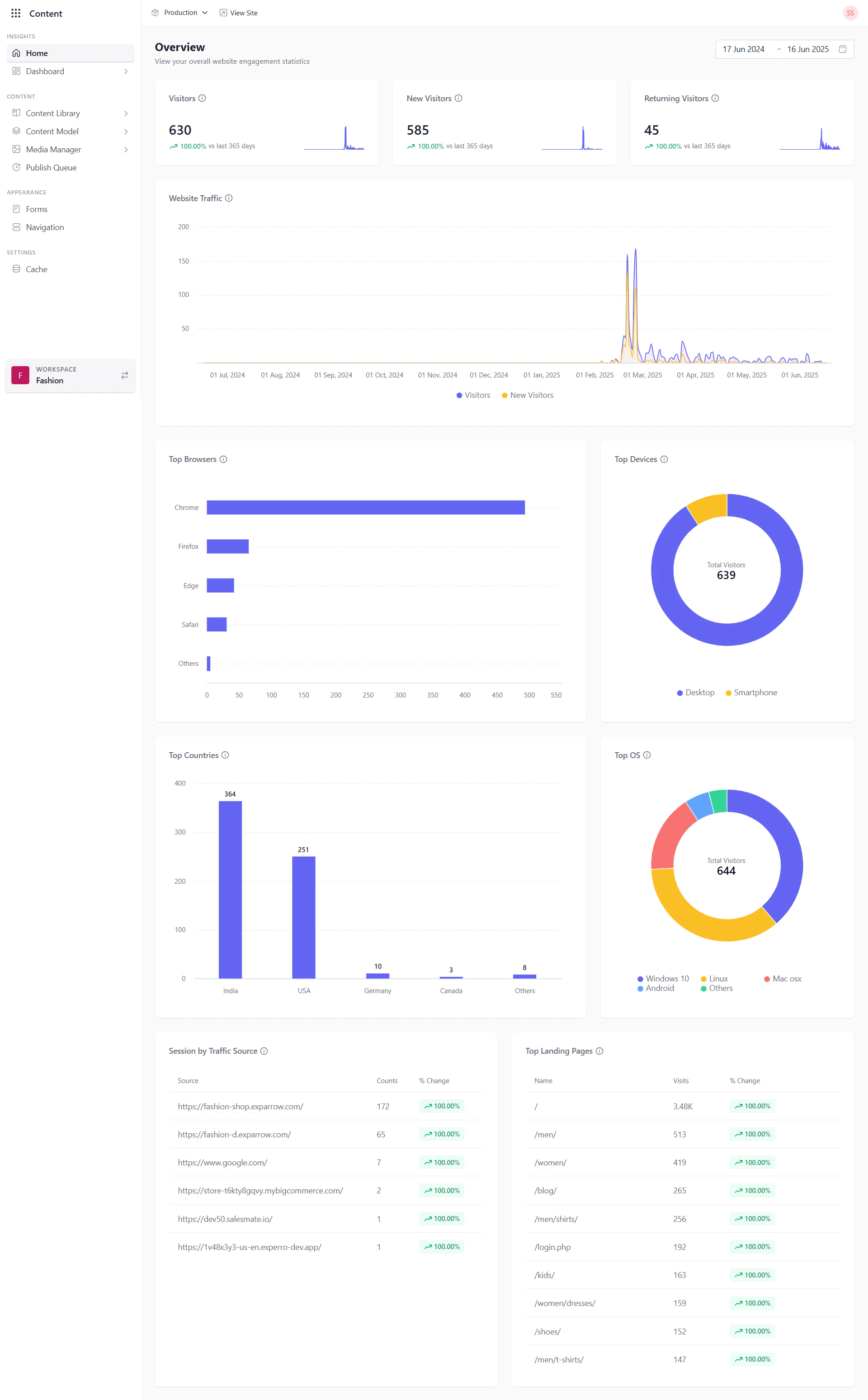Click the View Site link
868x1400 pixels.
coord(238,12)
